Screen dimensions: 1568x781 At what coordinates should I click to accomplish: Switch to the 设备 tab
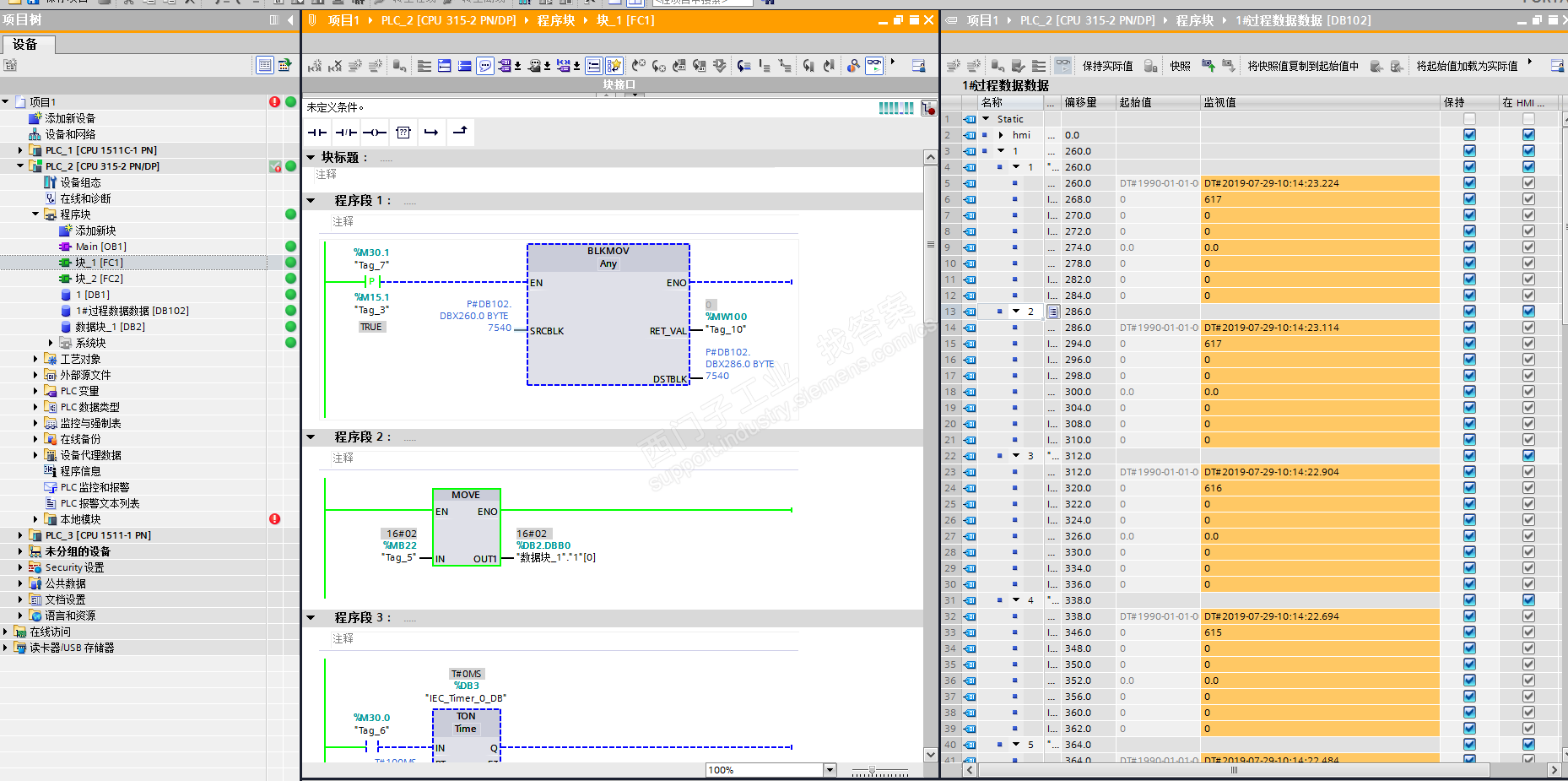tap(25, 45)
